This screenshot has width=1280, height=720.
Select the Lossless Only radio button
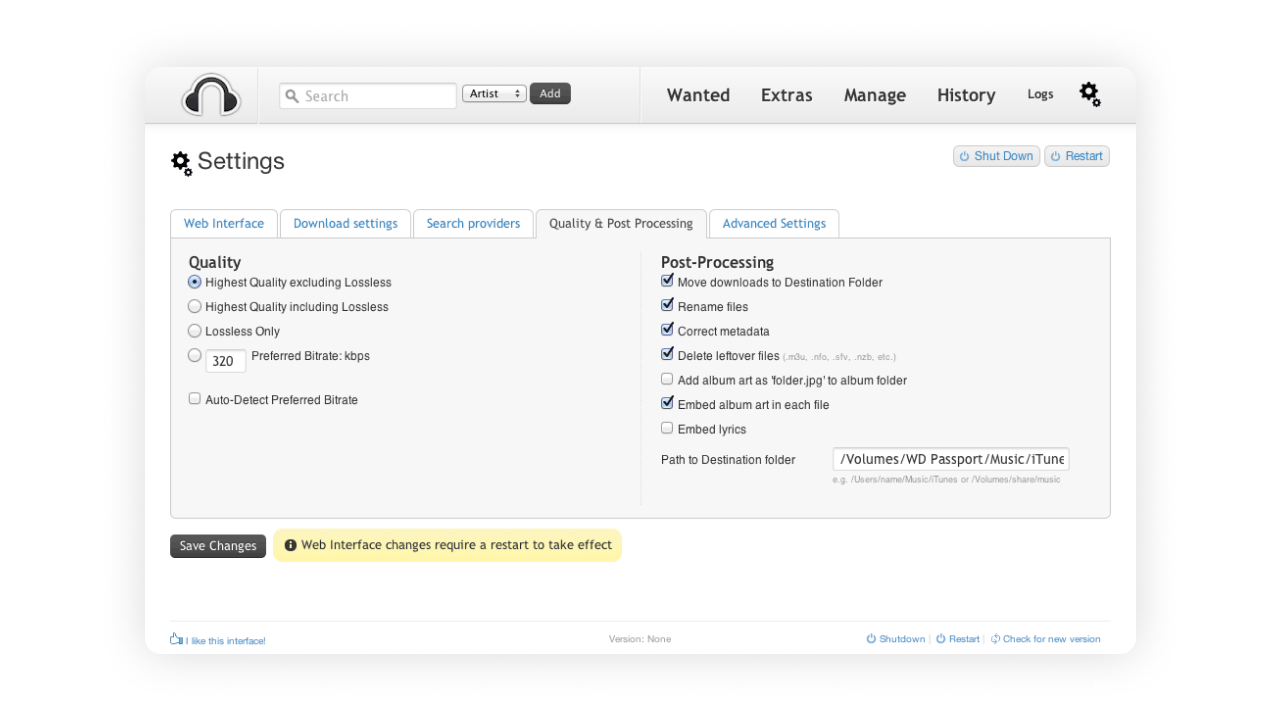195,331
